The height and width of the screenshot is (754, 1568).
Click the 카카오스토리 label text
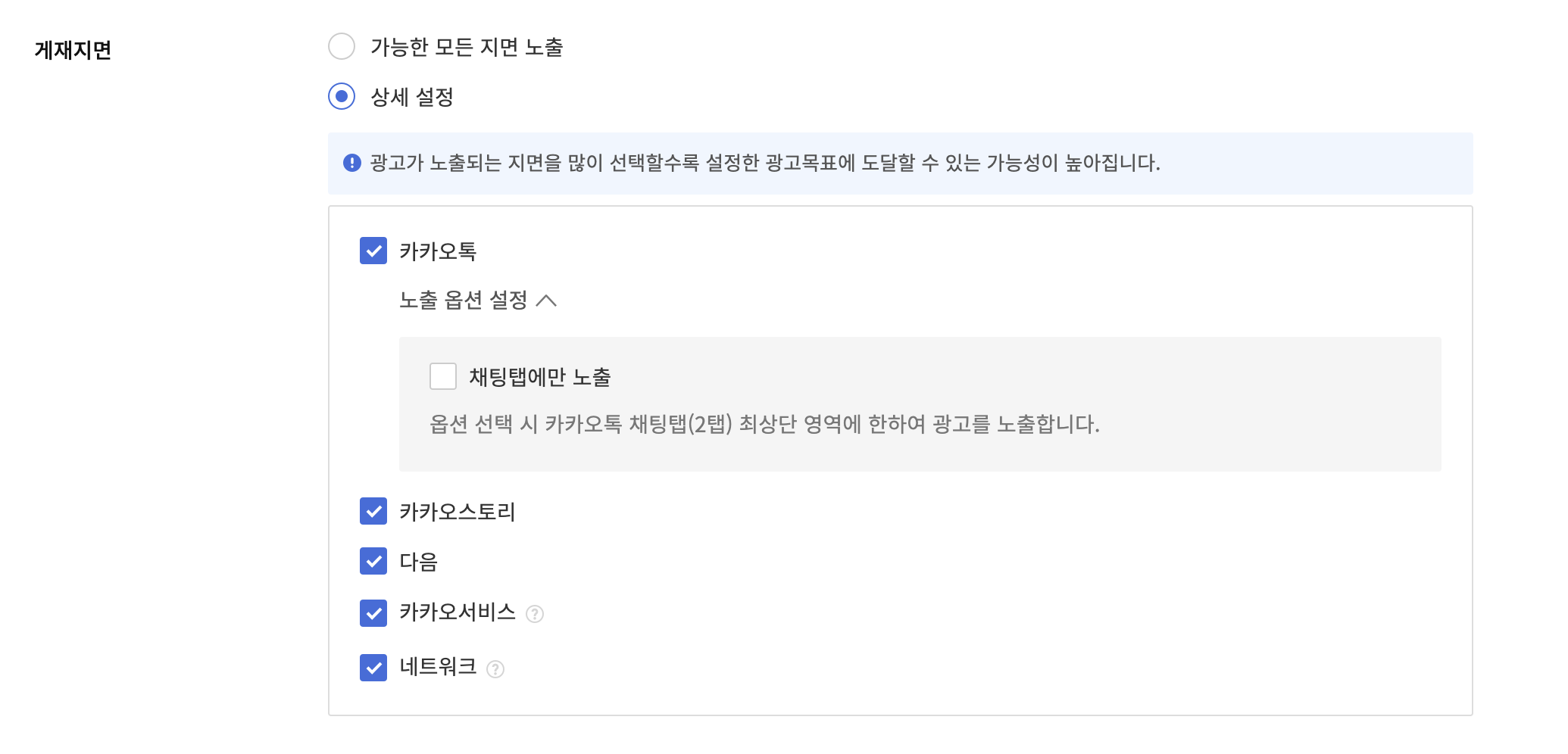(458, 512)
